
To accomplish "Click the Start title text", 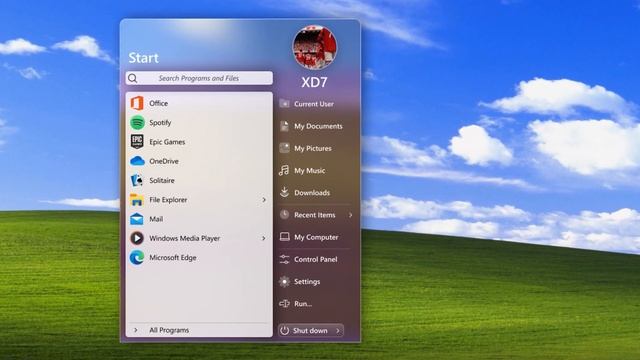I will (143, 58).
